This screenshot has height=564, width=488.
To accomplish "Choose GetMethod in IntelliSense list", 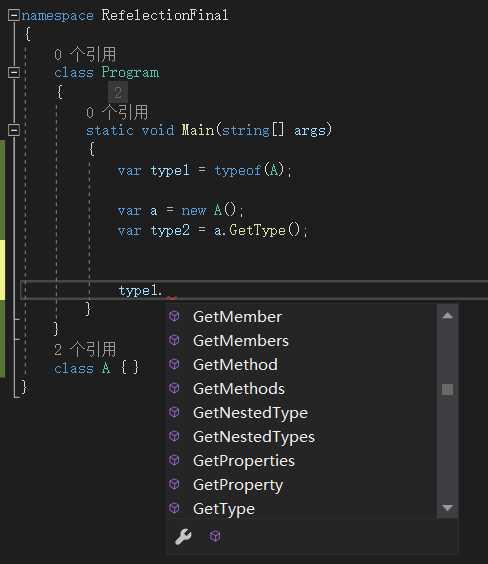I will (x=301, y=365).
